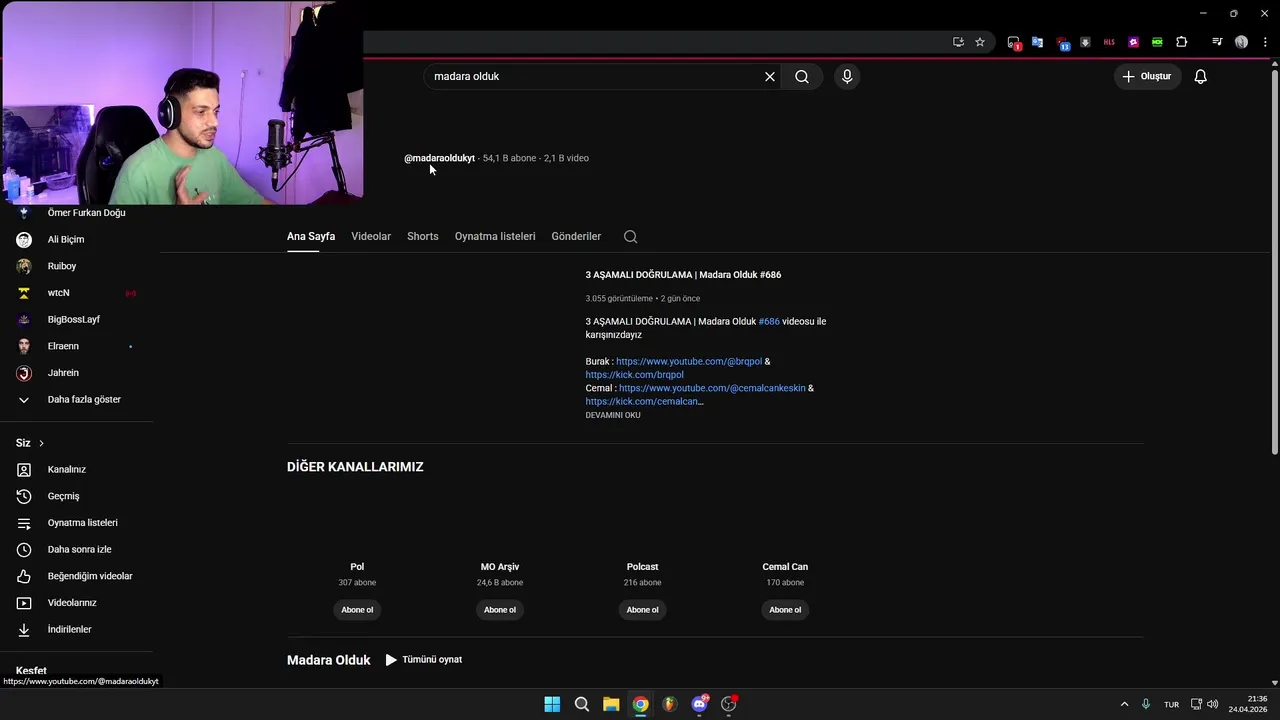Screen dimensions: 1280x720
Task: Start voice search with microphone icon
Action: [847, 76]
